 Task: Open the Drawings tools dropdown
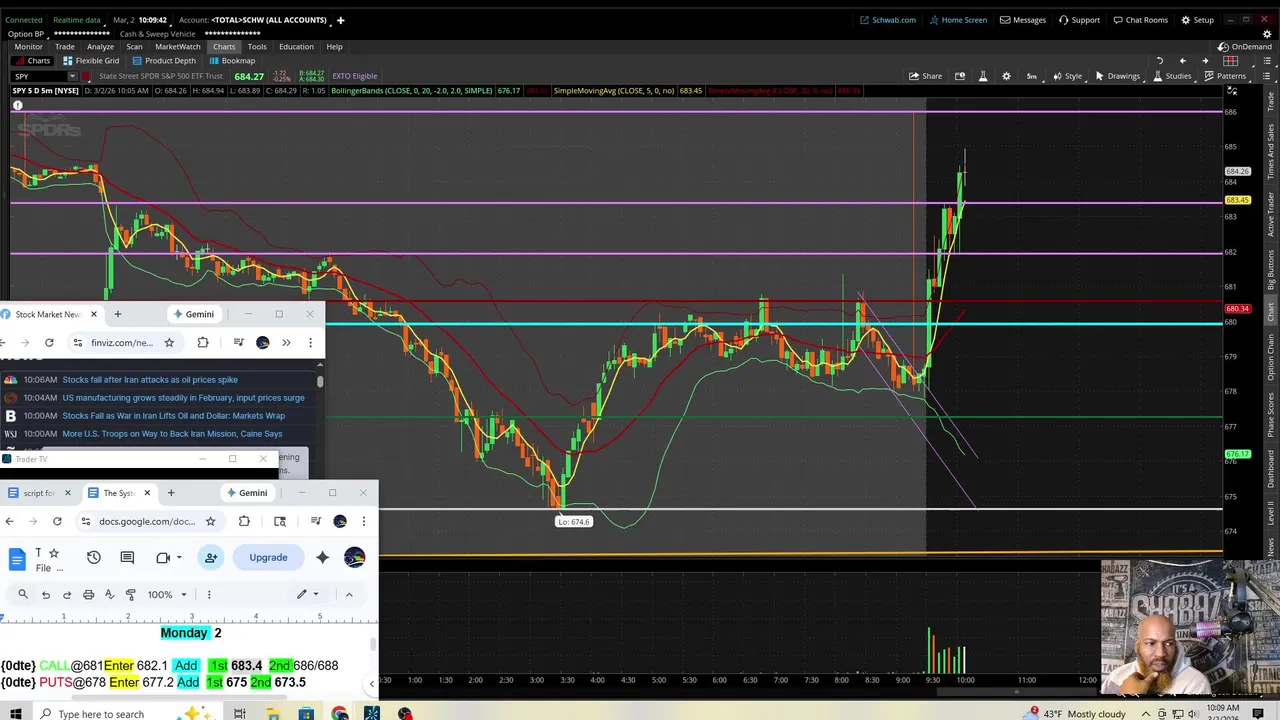pyautogui.click(x=1117, y=76)
